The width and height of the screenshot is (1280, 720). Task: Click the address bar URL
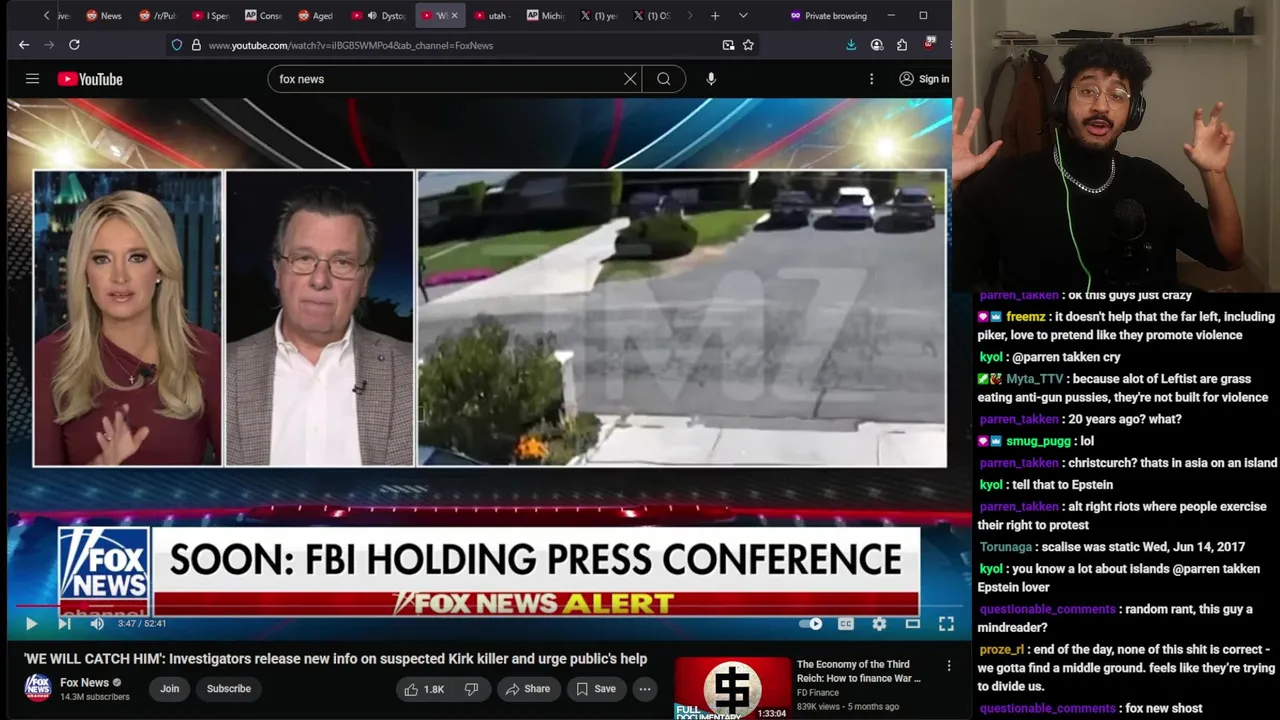click(x=350, y=45)
